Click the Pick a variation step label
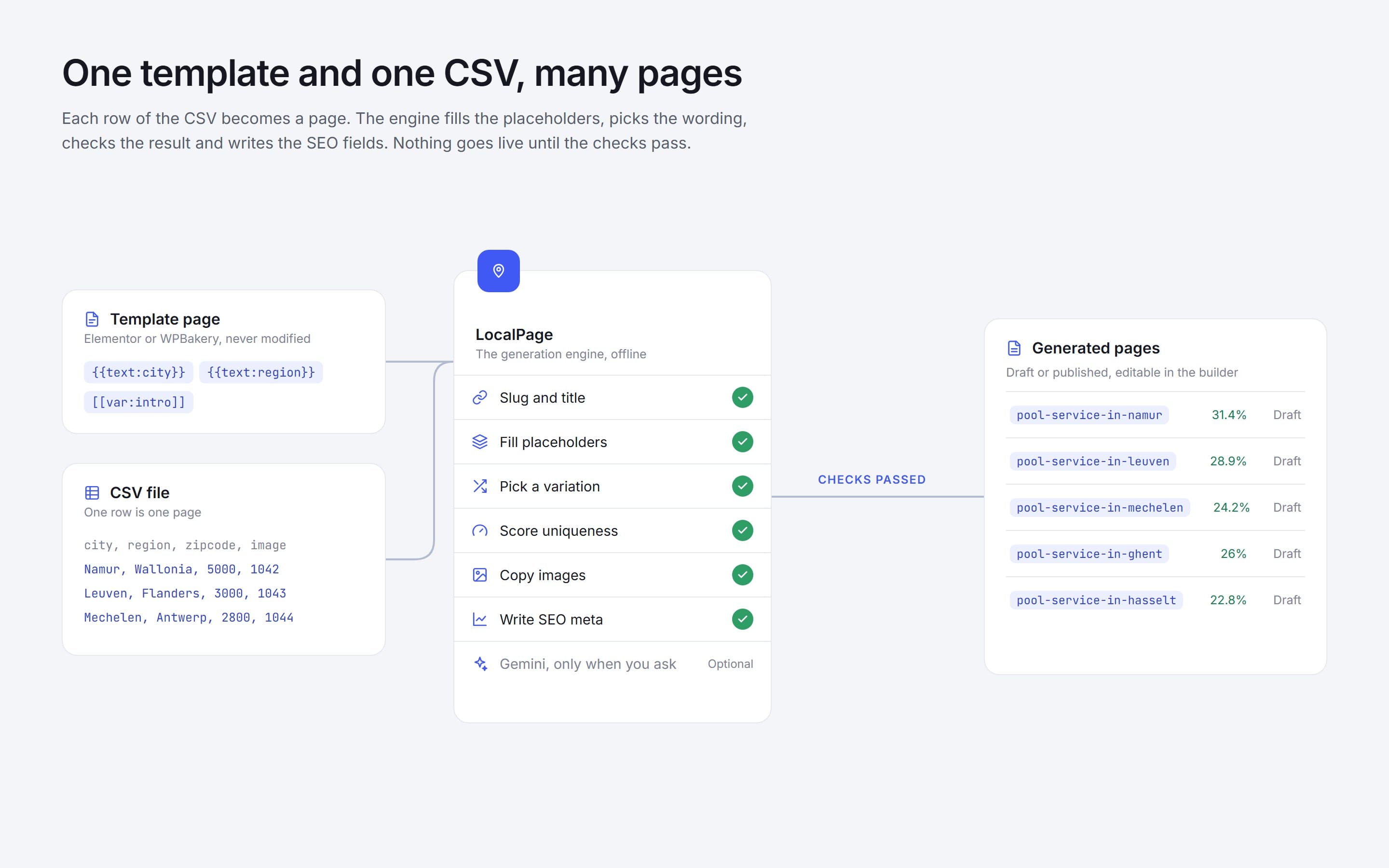Screen dimensions: 1389x868 [549, 486]
